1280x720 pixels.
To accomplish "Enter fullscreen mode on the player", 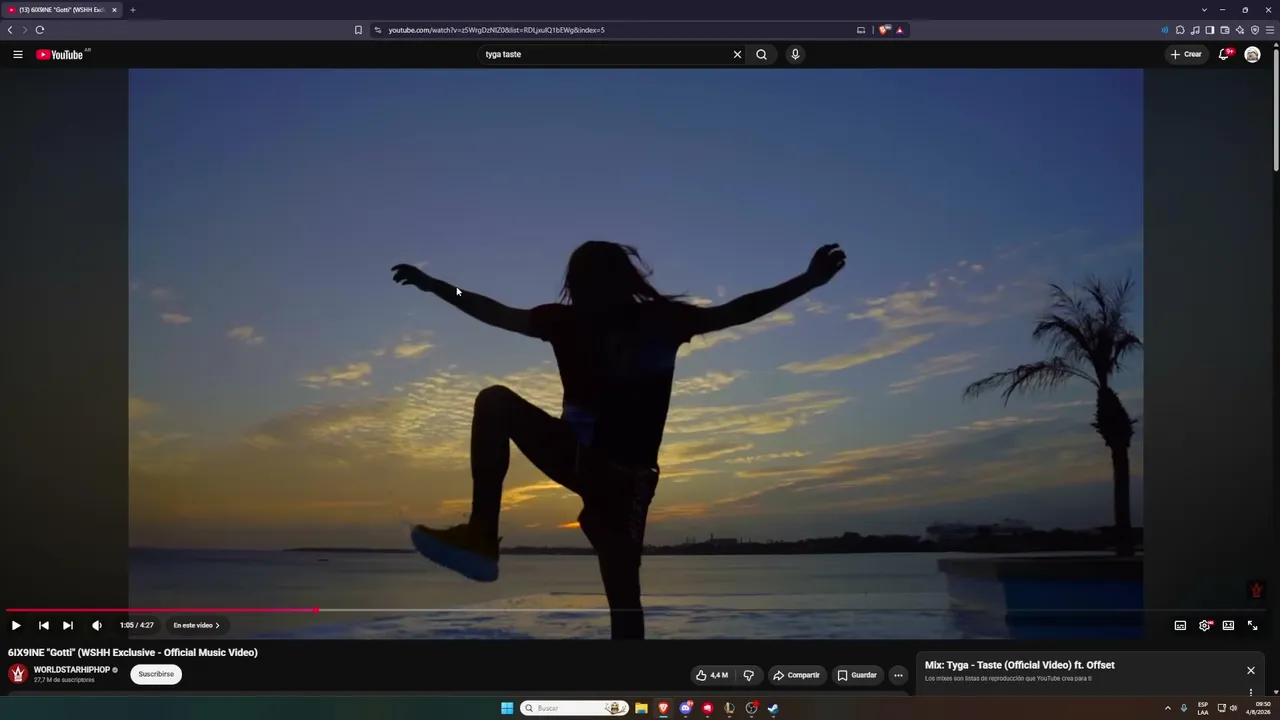I will pyautogui.click(x=1252, y=625).
